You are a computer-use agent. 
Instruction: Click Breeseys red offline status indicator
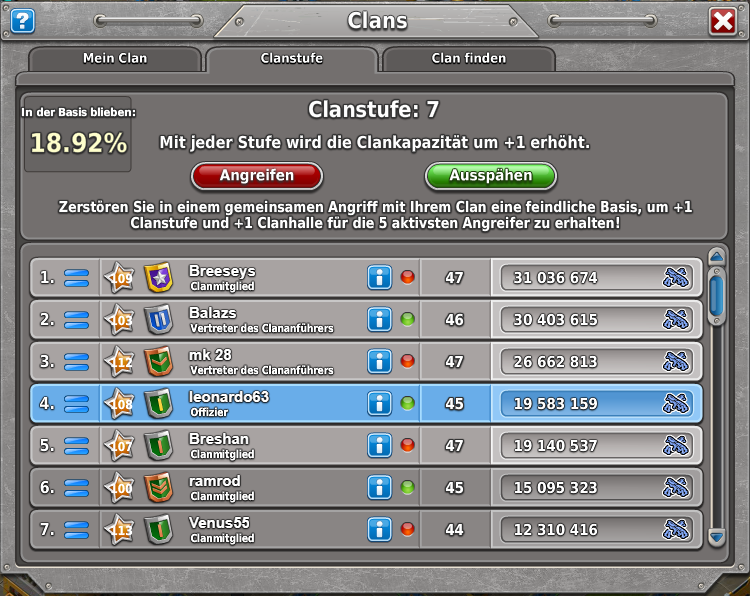[408, 277]
